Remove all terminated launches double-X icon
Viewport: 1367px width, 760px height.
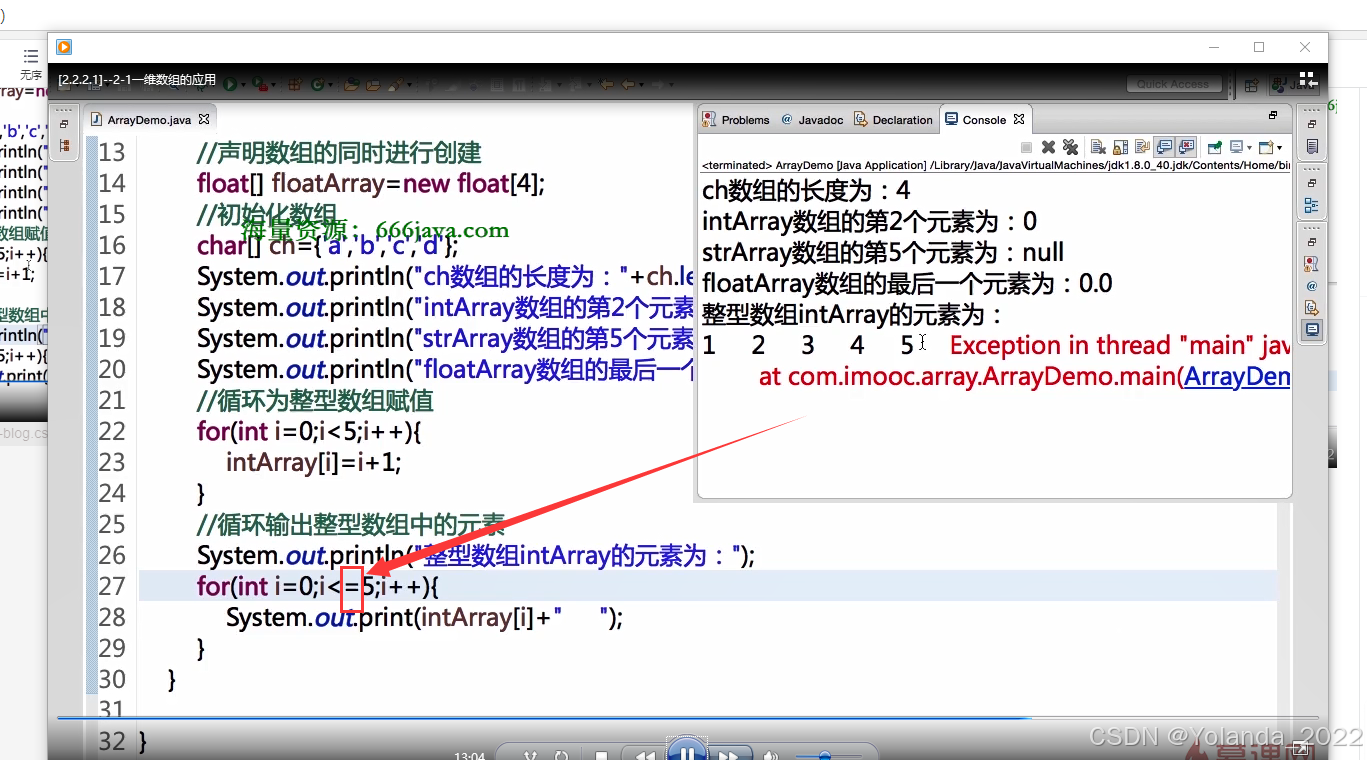click(1070, 147)
